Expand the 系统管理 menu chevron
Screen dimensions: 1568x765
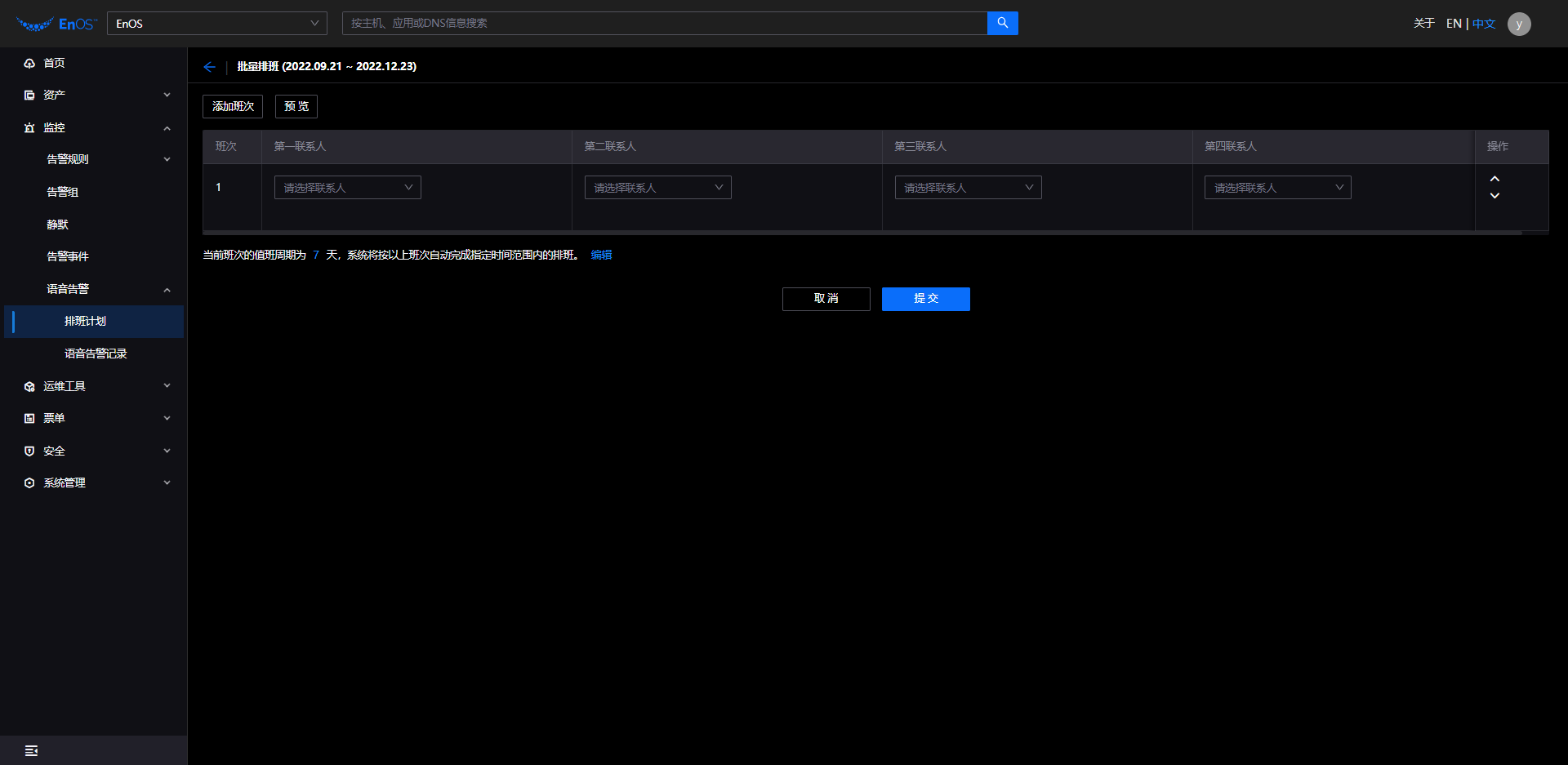click(x=167, y=483)
